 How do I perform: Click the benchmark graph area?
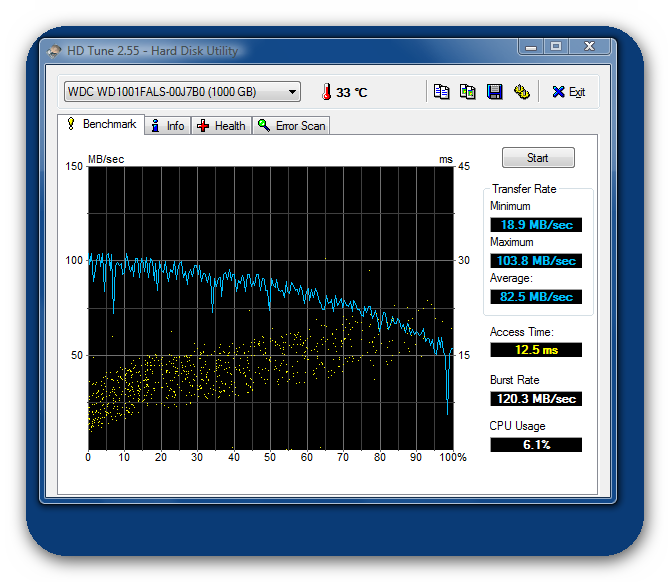(270, 308)
